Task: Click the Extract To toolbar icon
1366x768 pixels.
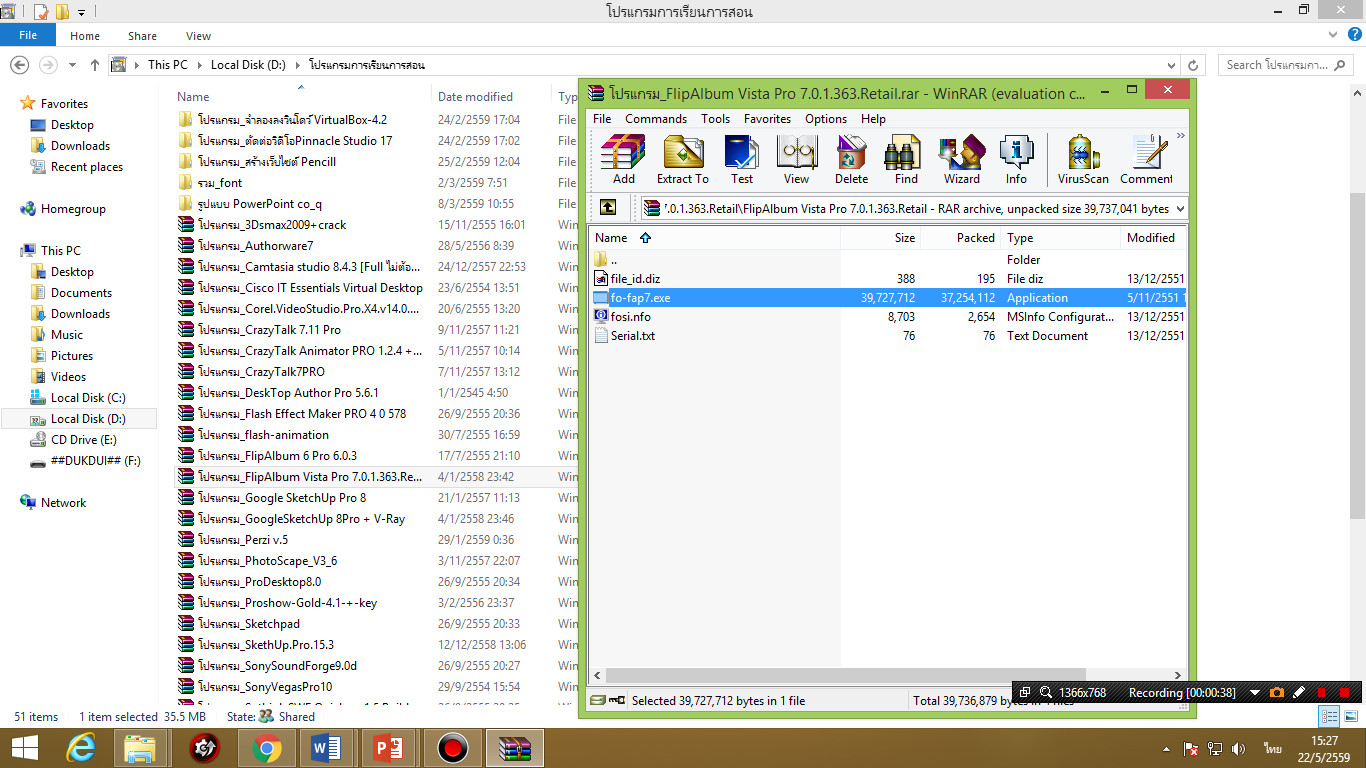Action: click(683, 160)
